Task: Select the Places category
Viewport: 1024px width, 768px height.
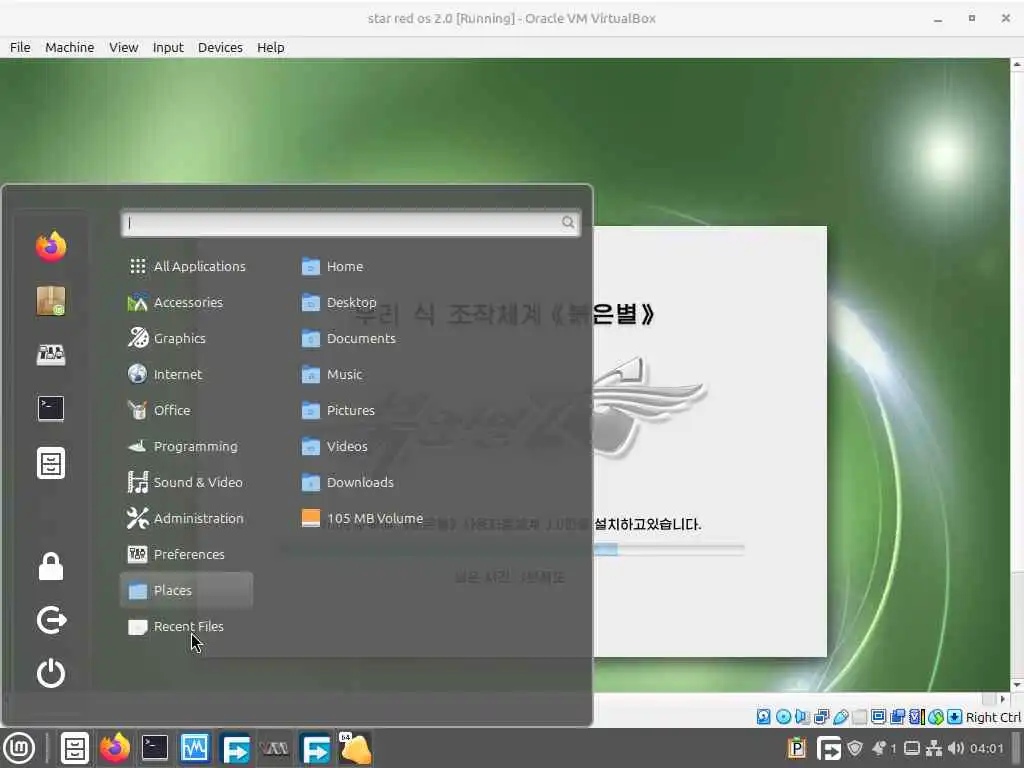Action: pyautogui.click(x=187, y=590)
